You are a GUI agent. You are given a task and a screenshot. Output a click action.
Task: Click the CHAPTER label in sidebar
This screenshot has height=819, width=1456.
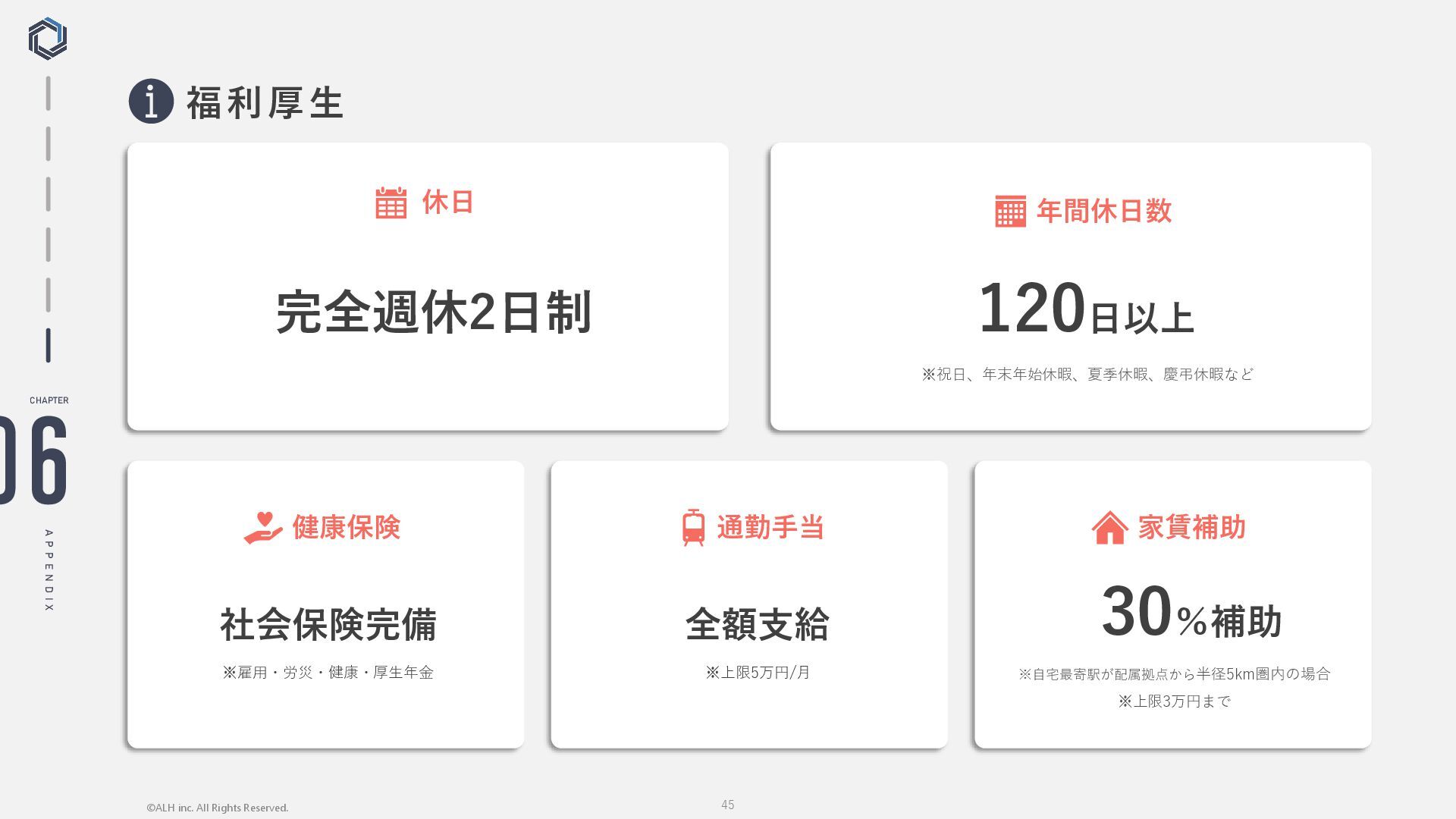click(x=49, y=400)
